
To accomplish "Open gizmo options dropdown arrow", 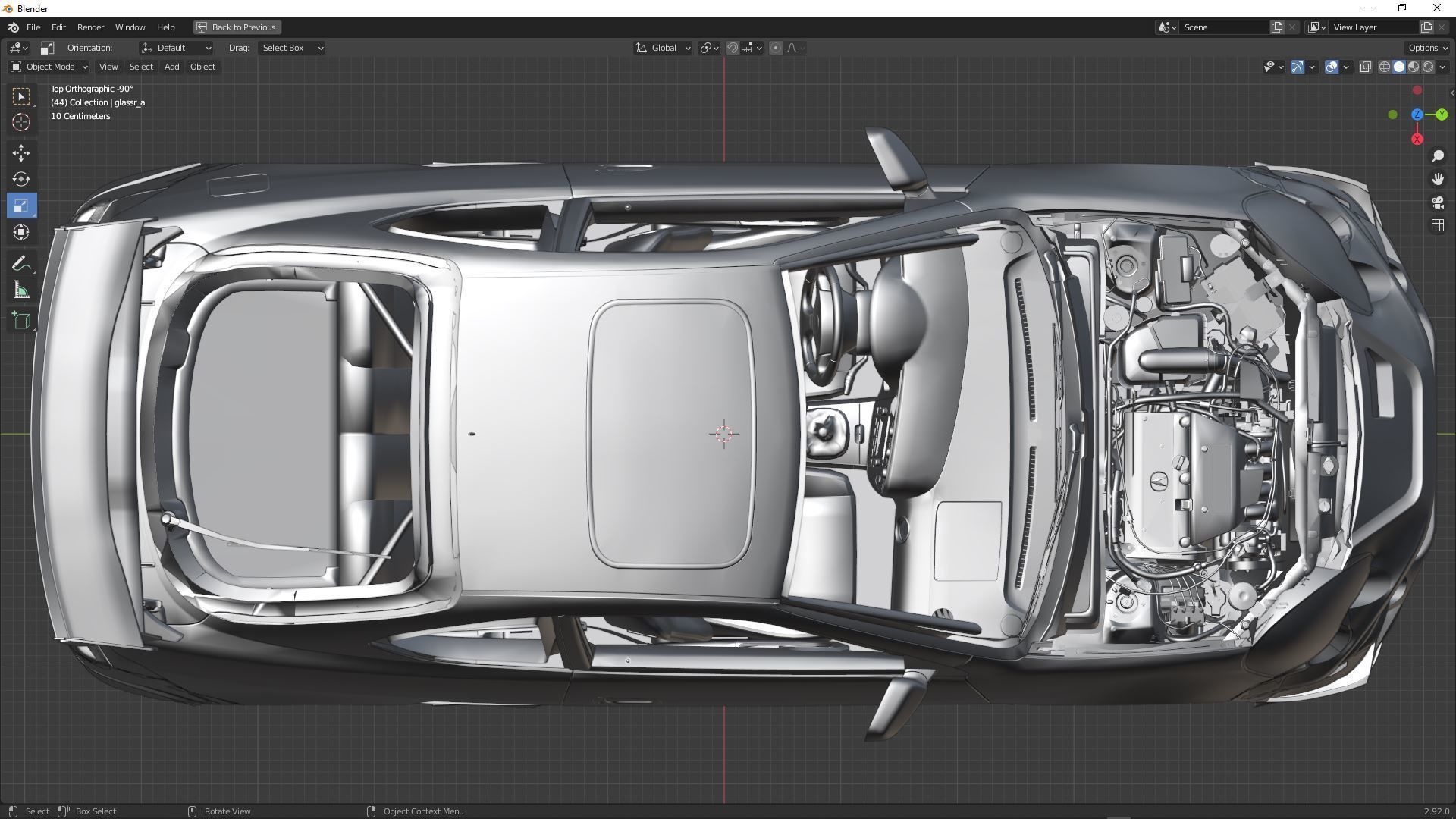I will coord(1311,67).
